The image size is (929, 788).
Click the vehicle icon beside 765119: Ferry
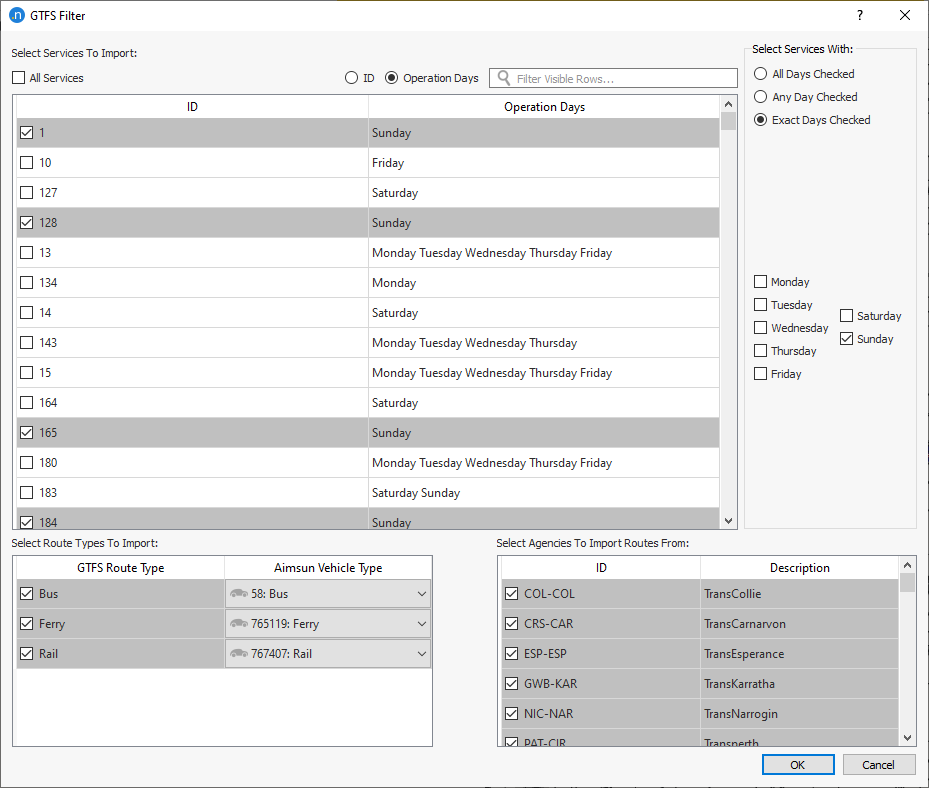click(x=239, y=624)
